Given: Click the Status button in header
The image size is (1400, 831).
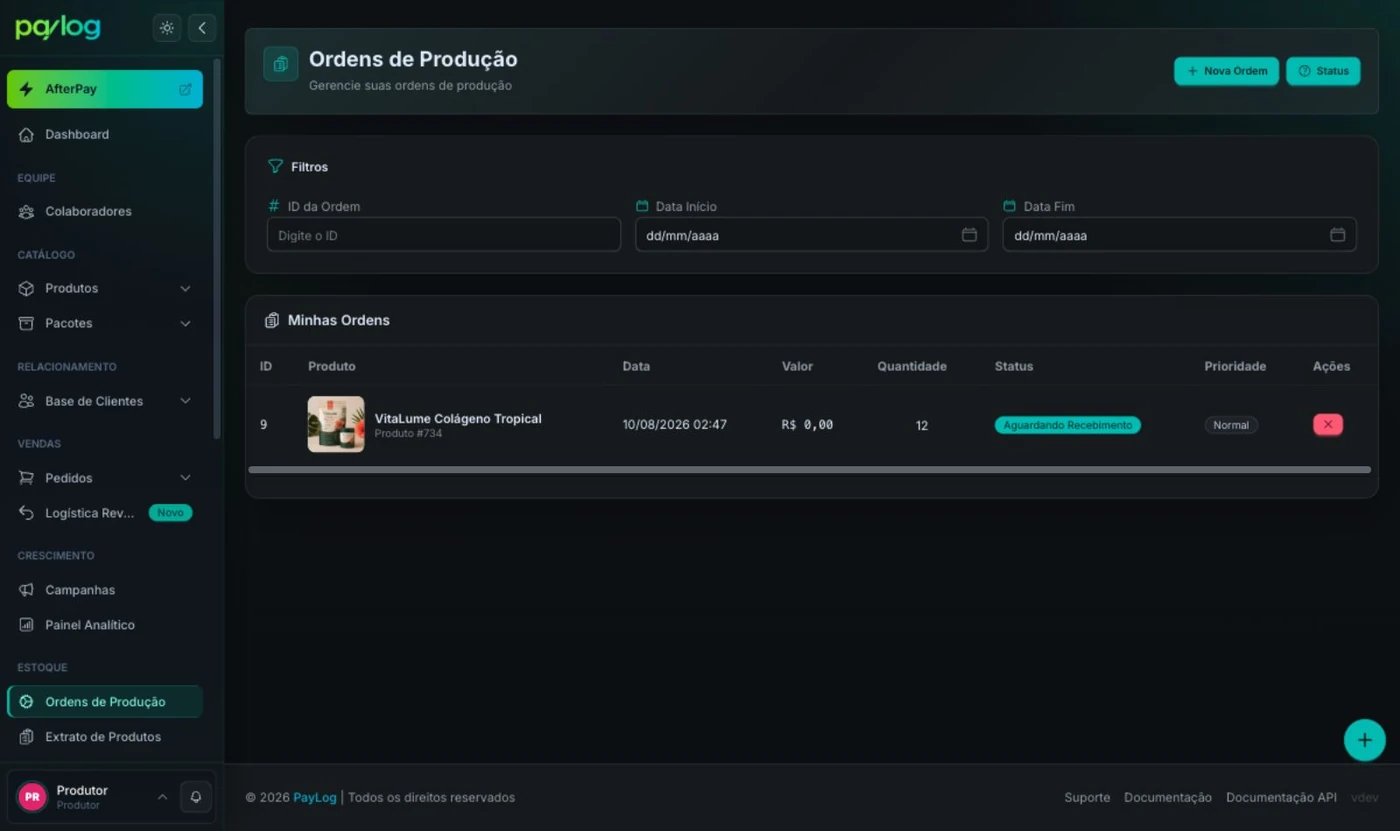Looking at the screenshot, I should pos(1323,71).
